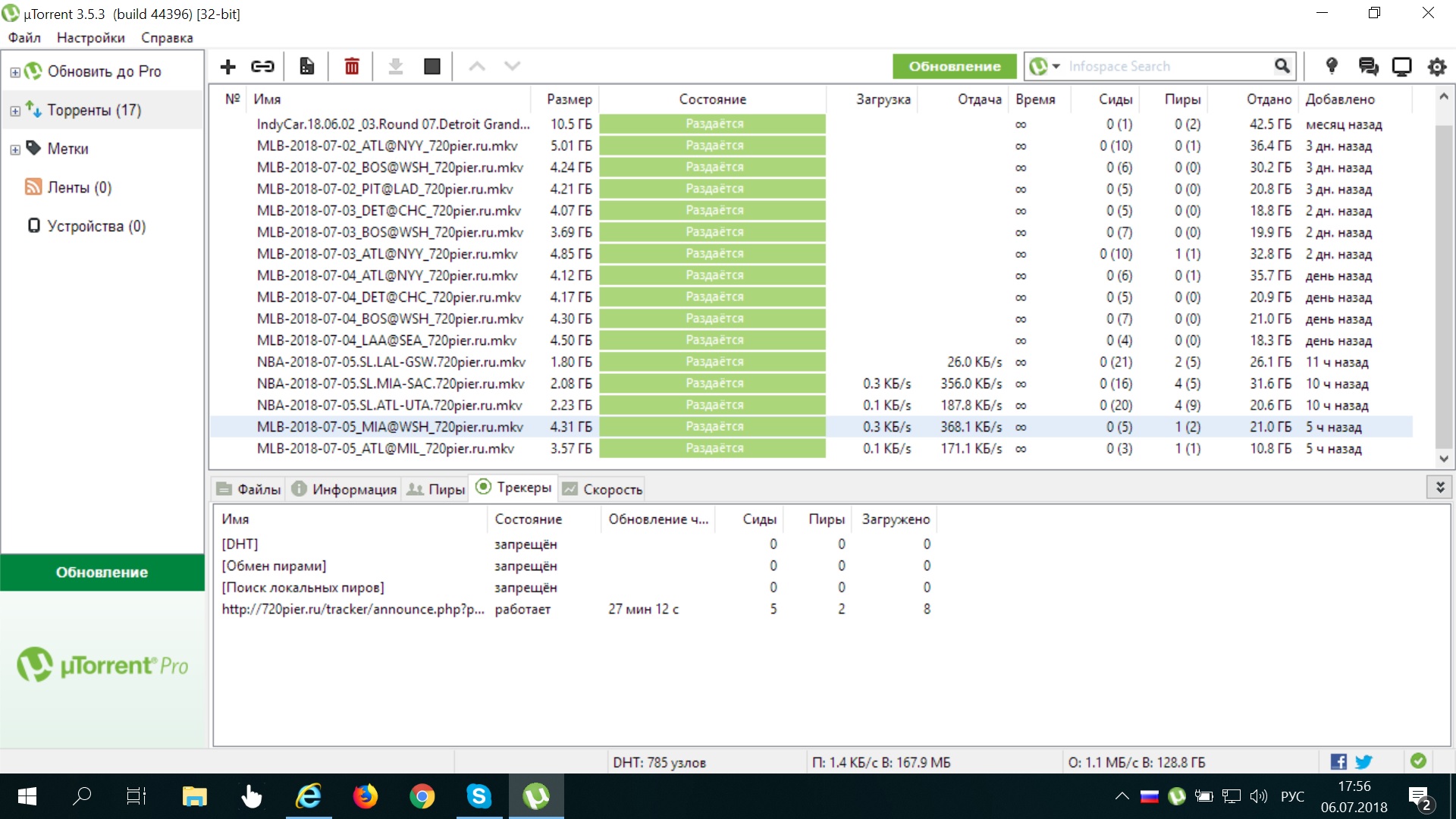This screenshot has height=819, width=1456.
Task: Click the Add Torrent plus icon
Action: click(x=227, y=67)
